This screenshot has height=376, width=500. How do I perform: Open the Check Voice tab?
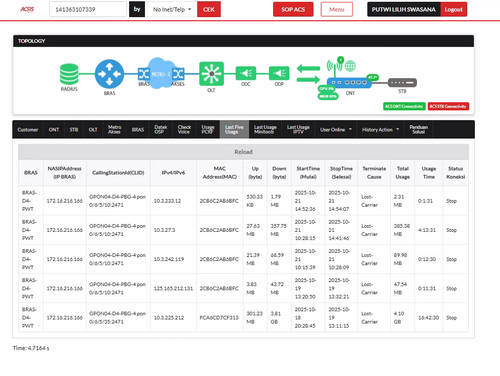click(184, 130)
